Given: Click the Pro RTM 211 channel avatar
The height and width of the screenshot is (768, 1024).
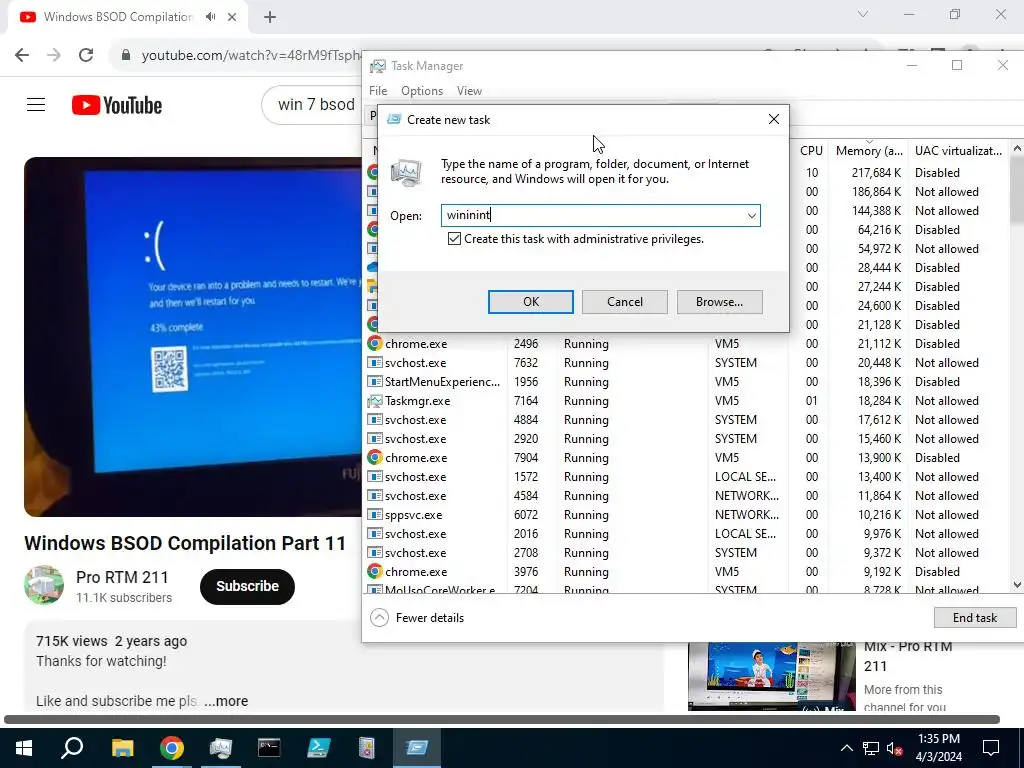Looking at the screenshot, I should (x=44, y=585).
